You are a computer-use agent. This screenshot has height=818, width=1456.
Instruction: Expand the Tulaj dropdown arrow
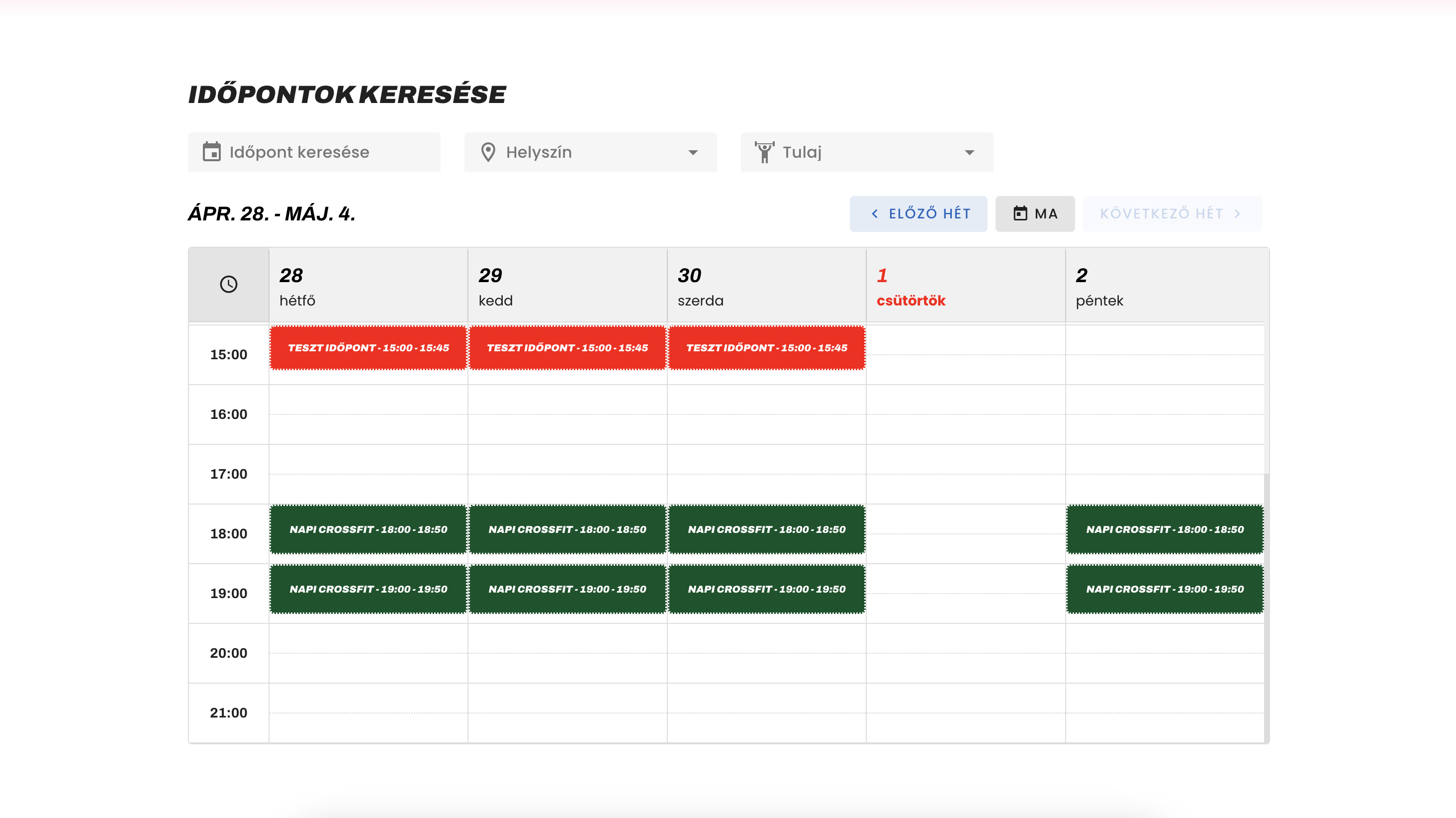point(969,153)
